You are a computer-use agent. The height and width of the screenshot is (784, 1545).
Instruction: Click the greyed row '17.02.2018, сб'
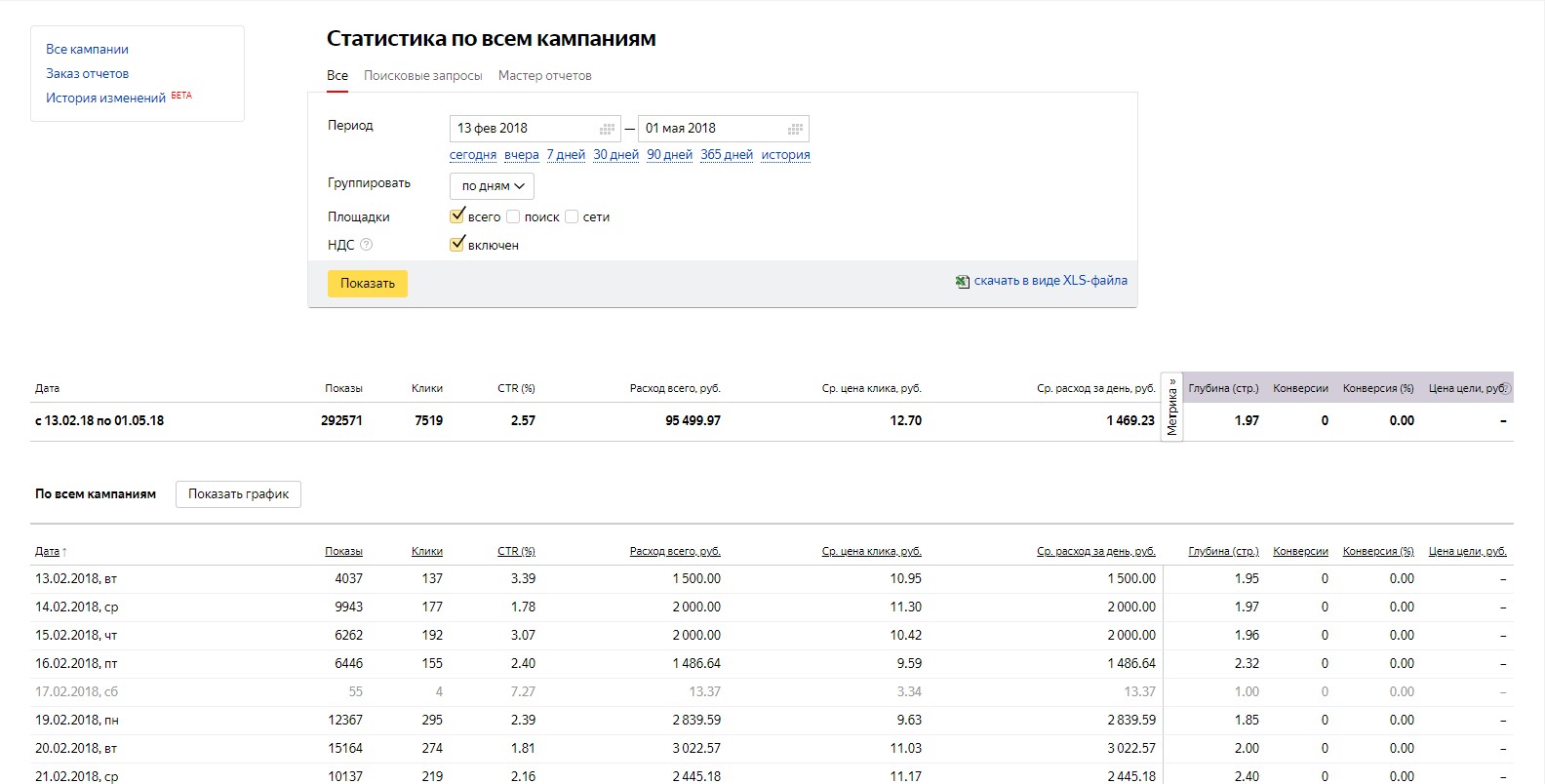click(76, 691)
